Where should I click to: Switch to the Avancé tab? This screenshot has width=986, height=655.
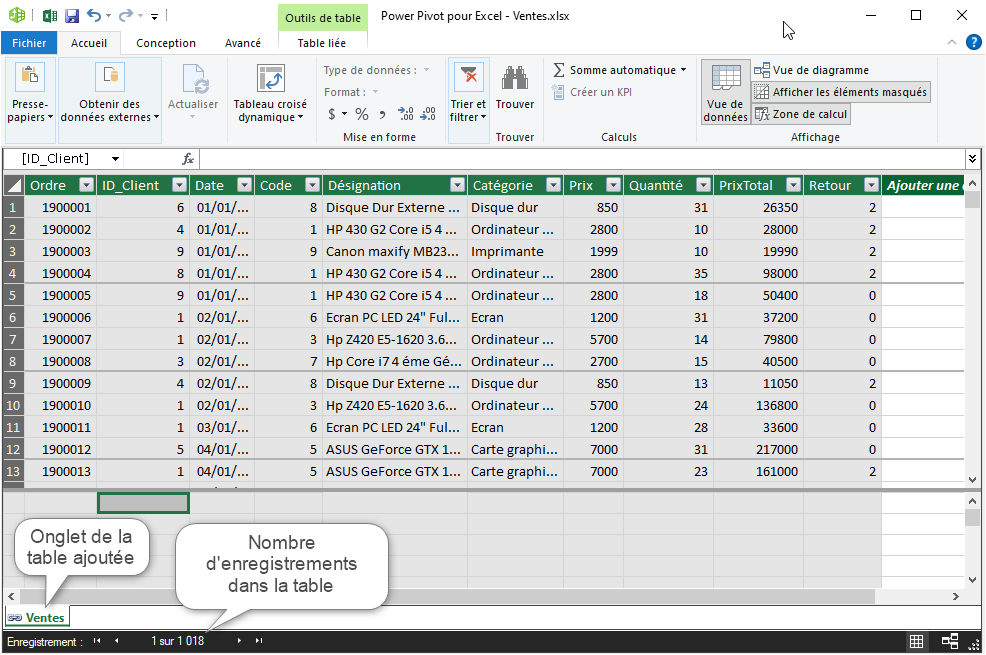point(243,43)
